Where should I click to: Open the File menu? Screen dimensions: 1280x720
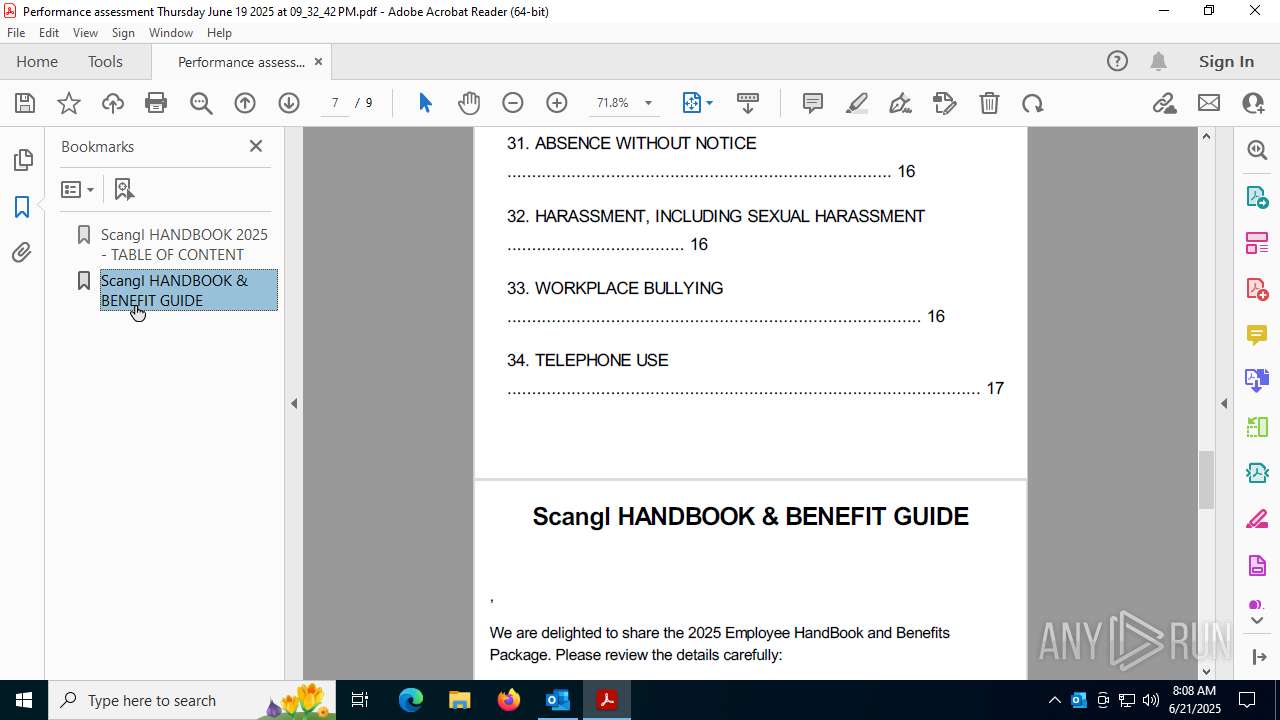[16, 33]
